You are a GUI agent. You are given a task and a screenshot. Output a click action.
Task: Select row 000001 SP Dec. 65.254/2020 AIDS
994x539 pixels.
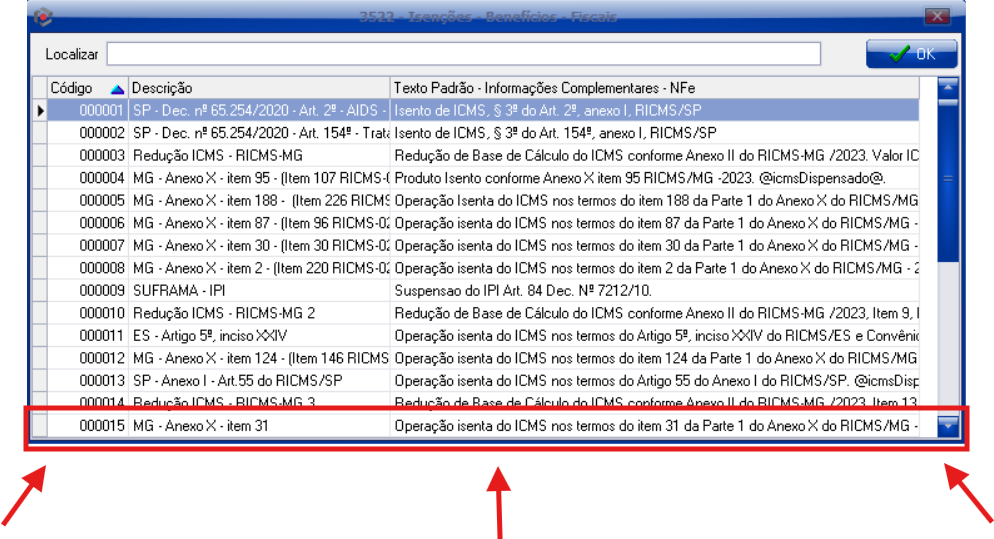pos(259,111)
